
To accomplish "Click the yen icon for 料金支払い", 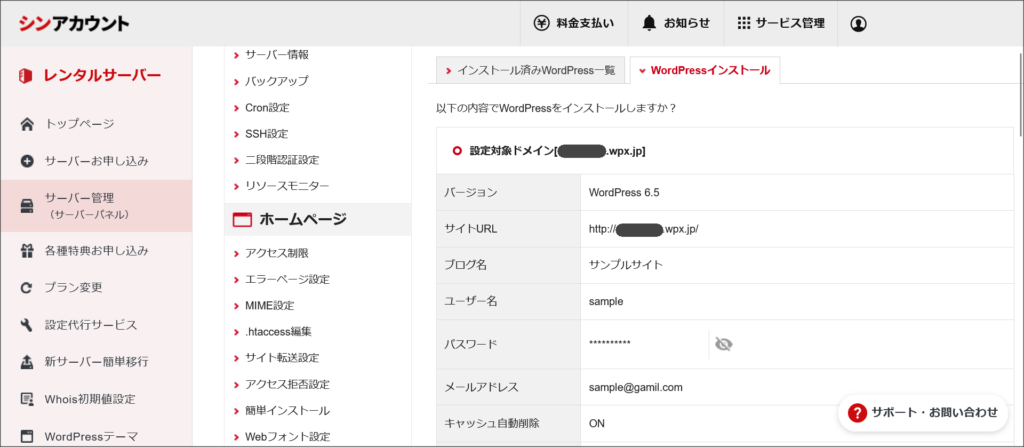I will 542,24.
